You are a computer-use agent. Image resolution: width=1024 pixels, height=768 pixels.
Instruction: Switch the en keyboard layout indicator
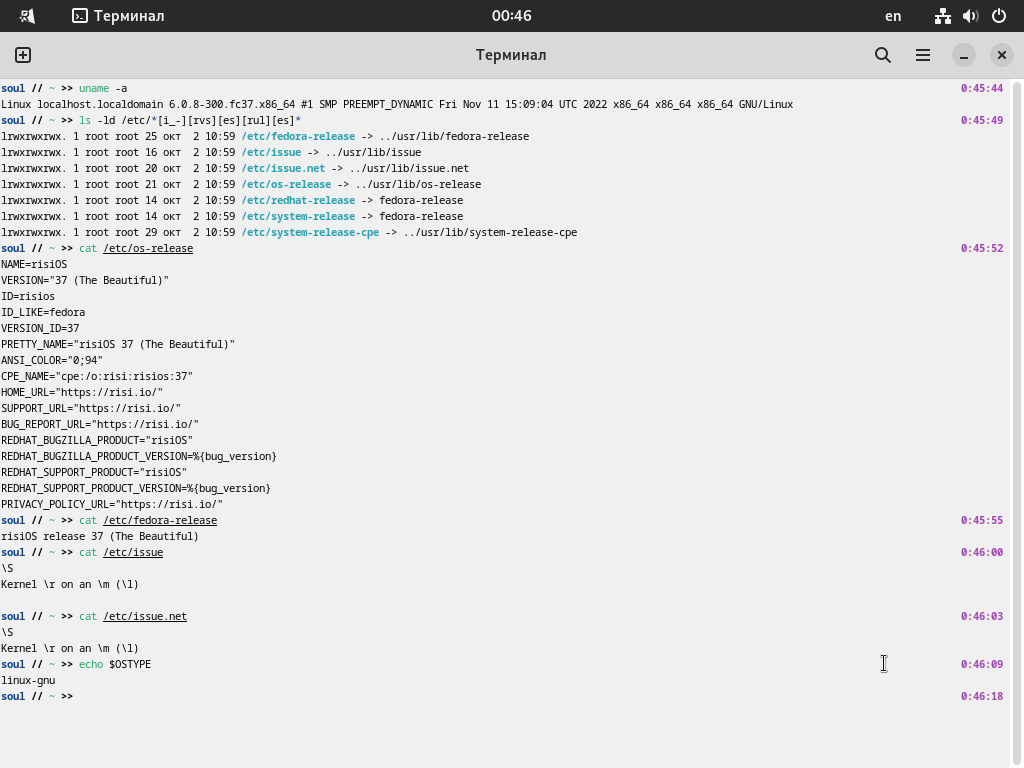point(893,16)
